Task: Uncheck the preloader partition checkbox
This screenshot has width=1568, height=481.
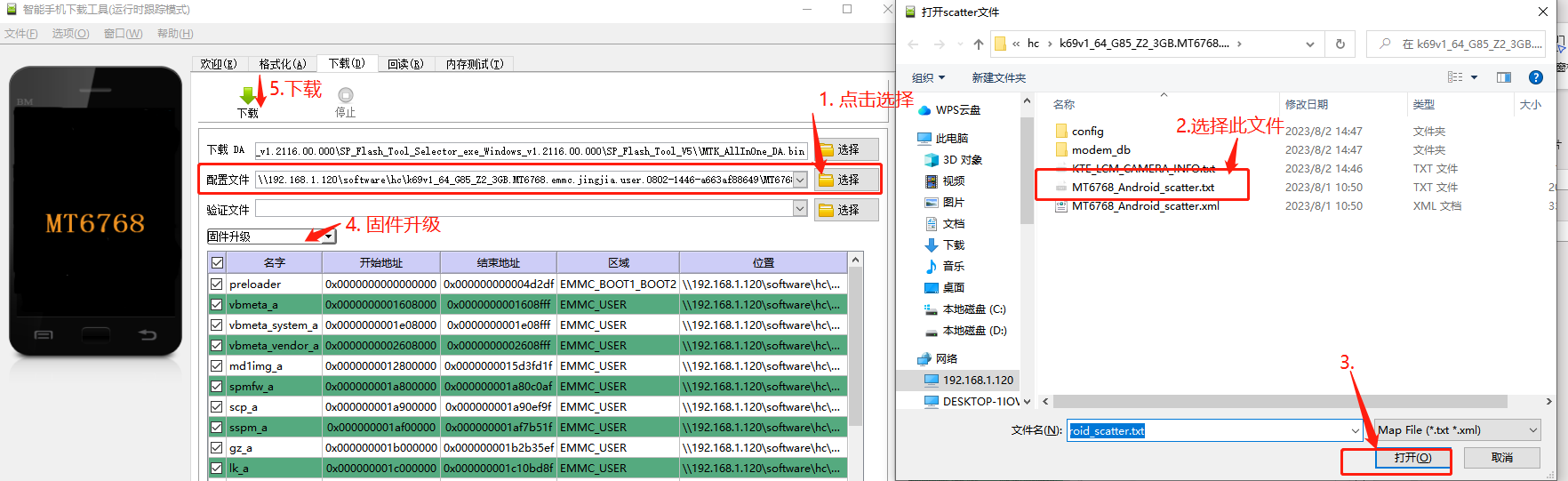Action: tap(216, 285)
